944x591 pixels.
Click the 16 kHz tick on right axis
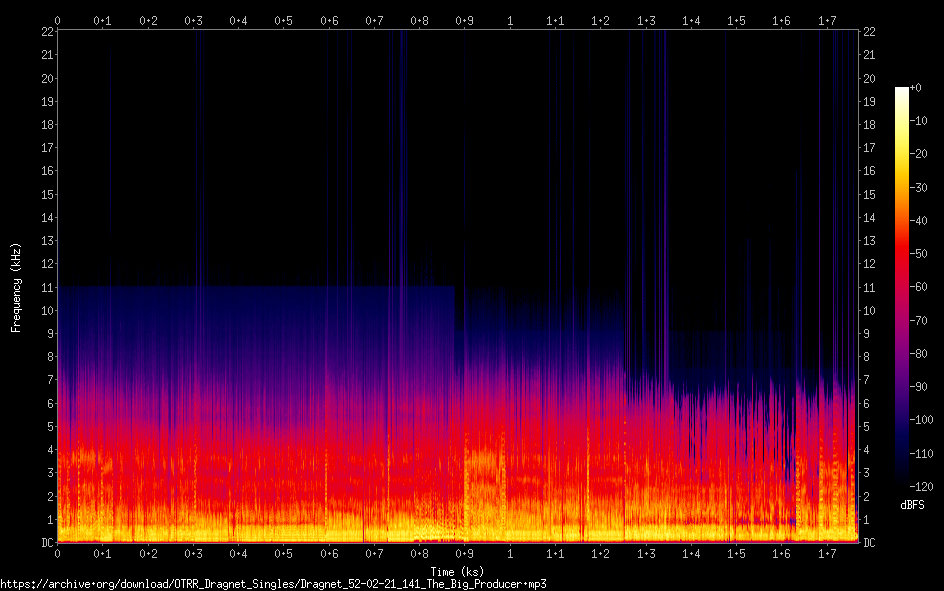(869, 171)
